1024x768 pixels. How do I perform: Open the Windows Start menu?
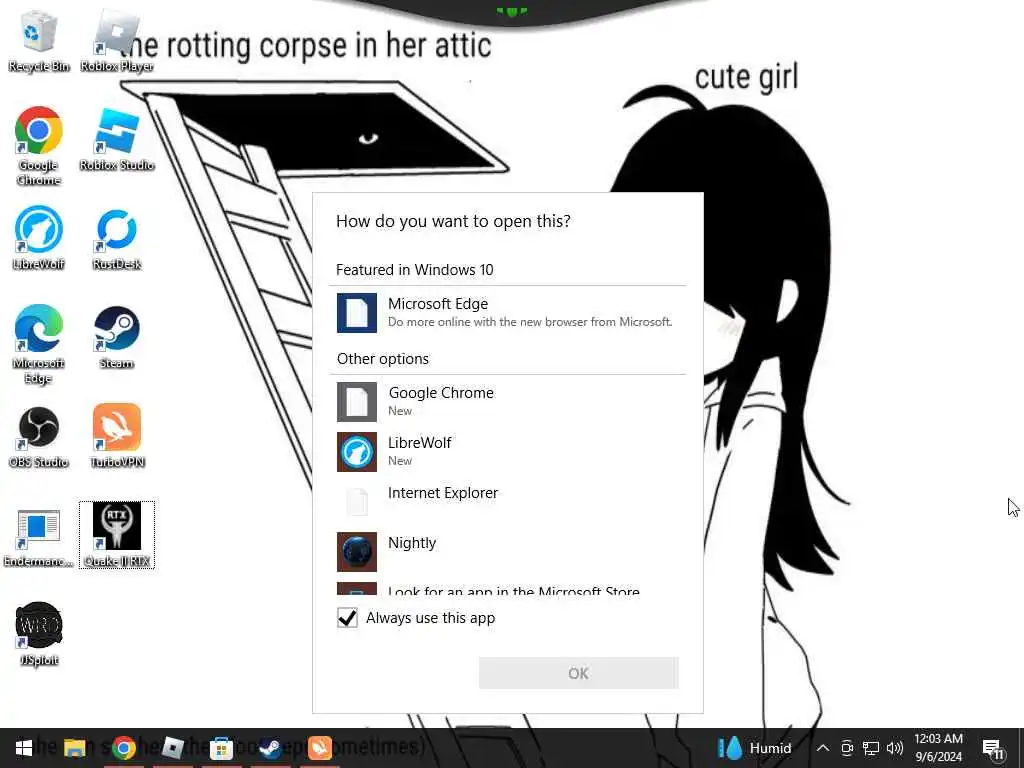(x=24, y=748)
